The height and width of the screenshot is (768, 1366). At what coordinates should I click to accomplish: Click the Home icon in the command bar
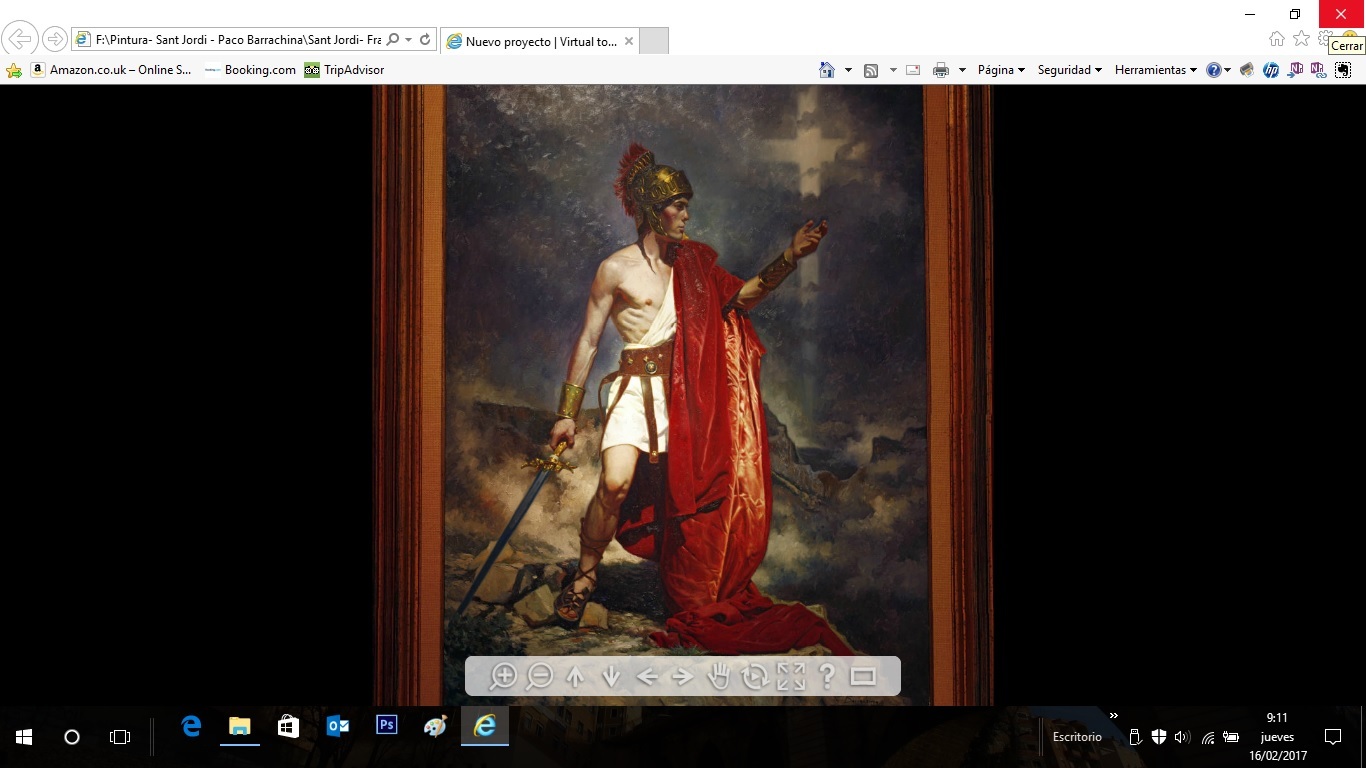(827, 70)
